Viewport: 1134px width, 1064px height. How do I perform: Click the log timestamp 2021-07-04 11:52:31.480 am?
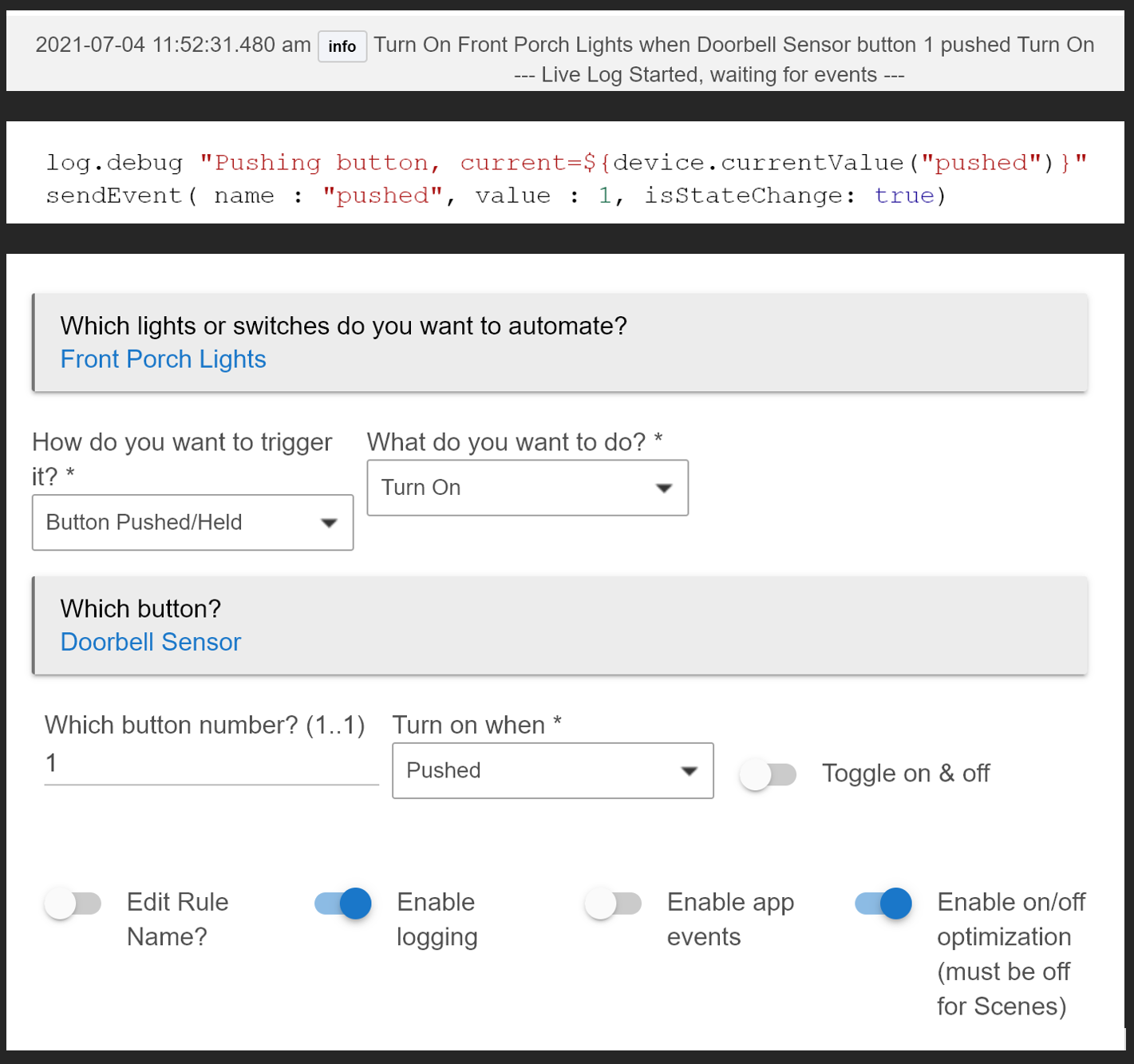(173, 45)
